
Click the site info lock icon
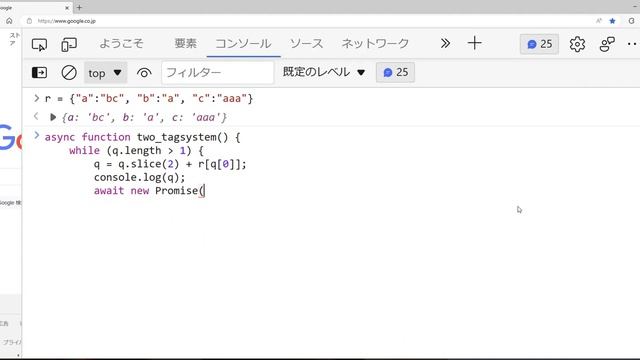click(29, 21)
